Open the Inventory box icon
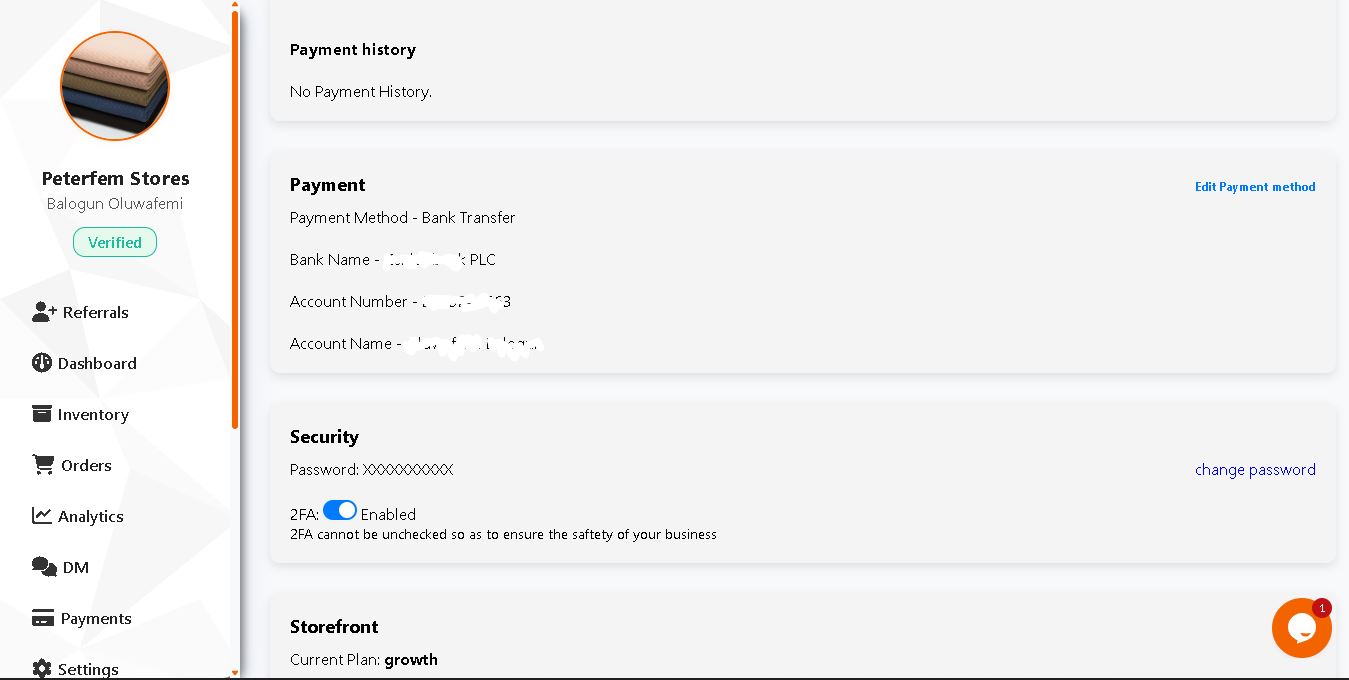Image resolution: width=1349 pixels, height=680 pixels. tap(41, 414)
